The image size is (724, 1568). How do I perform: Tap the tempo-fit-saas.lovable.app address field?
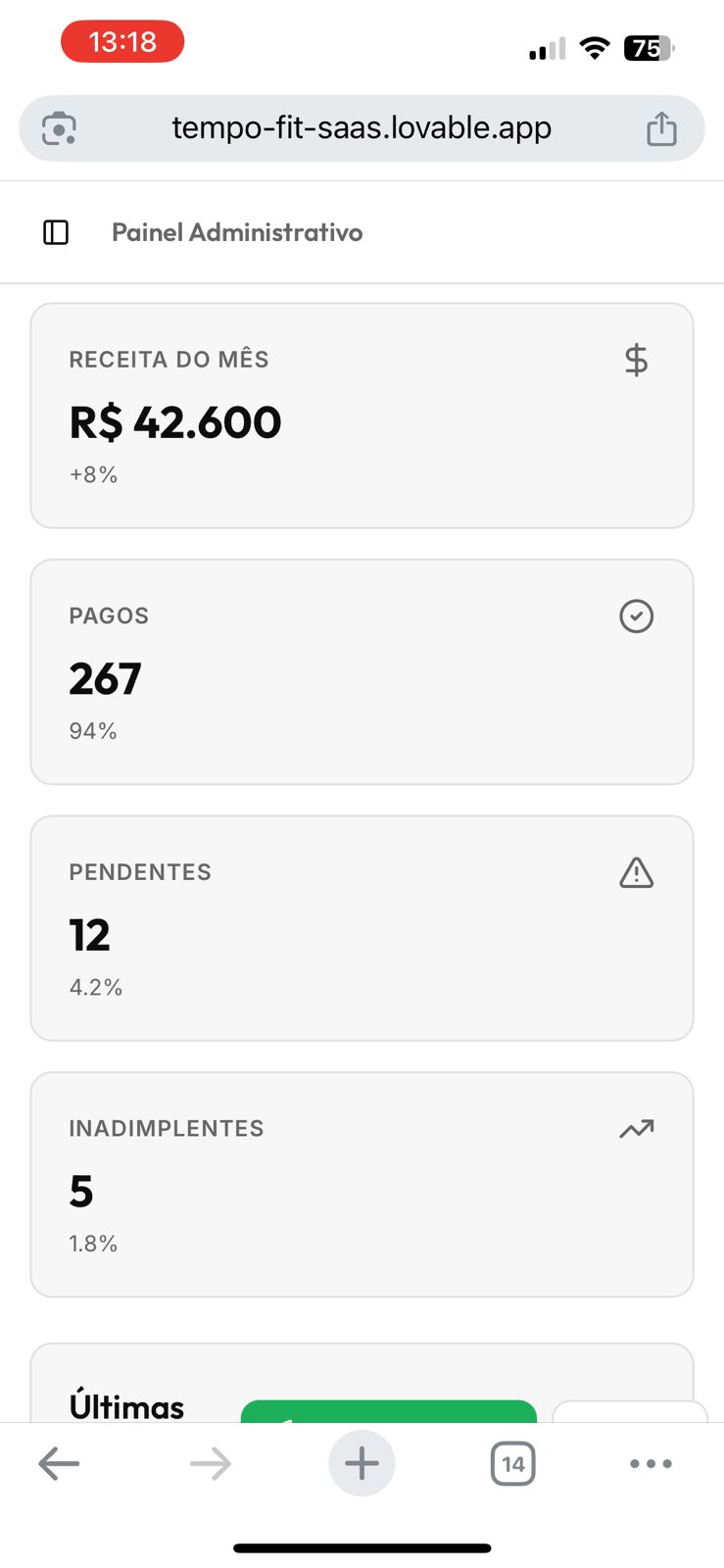pos(362,128)
